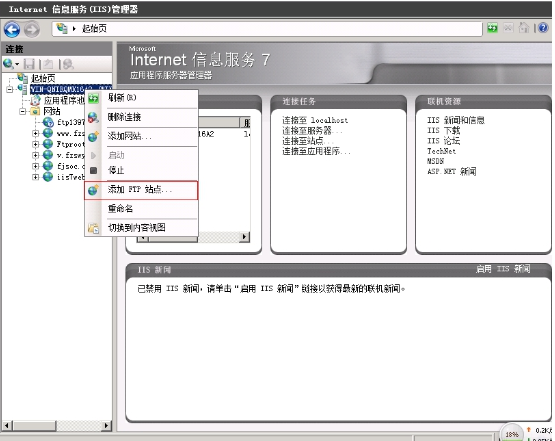The height and width of the screenshot is (441, 555).
Task: Open the IIS 论坛 link
Action: [x=444, y=141]
